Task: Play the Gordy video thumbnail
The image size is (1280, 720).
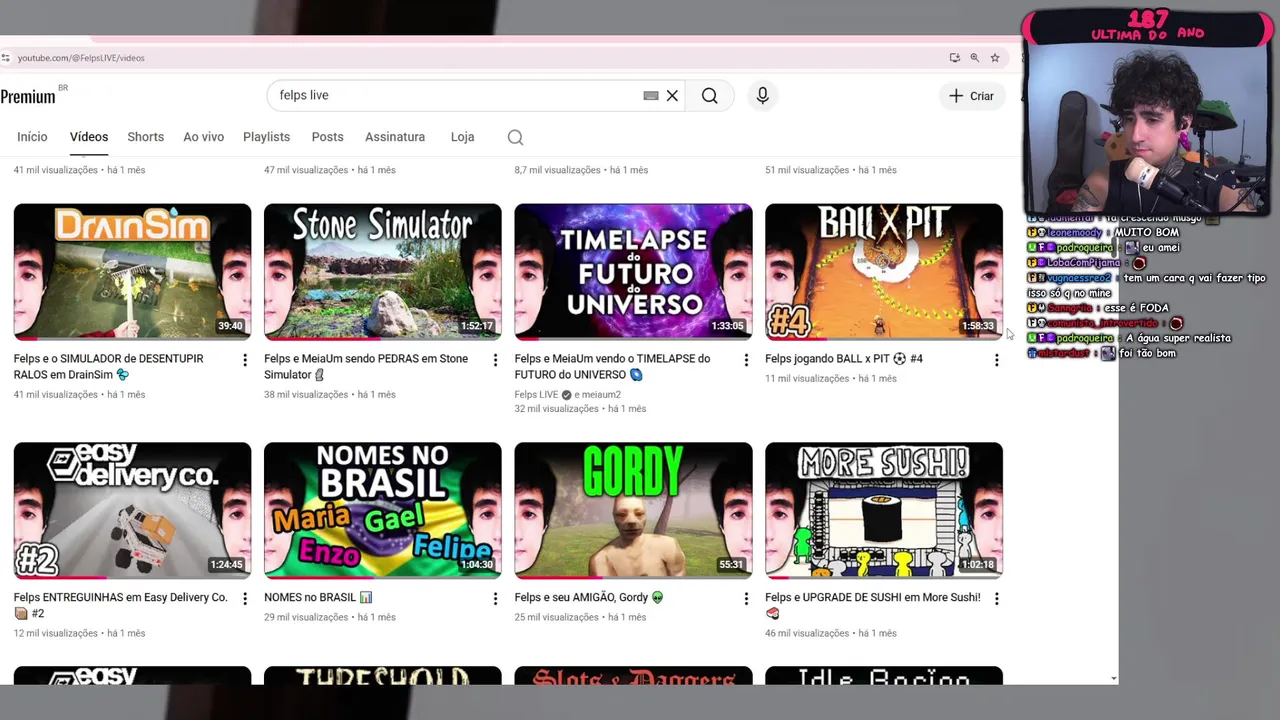Action: click(633, 510)
